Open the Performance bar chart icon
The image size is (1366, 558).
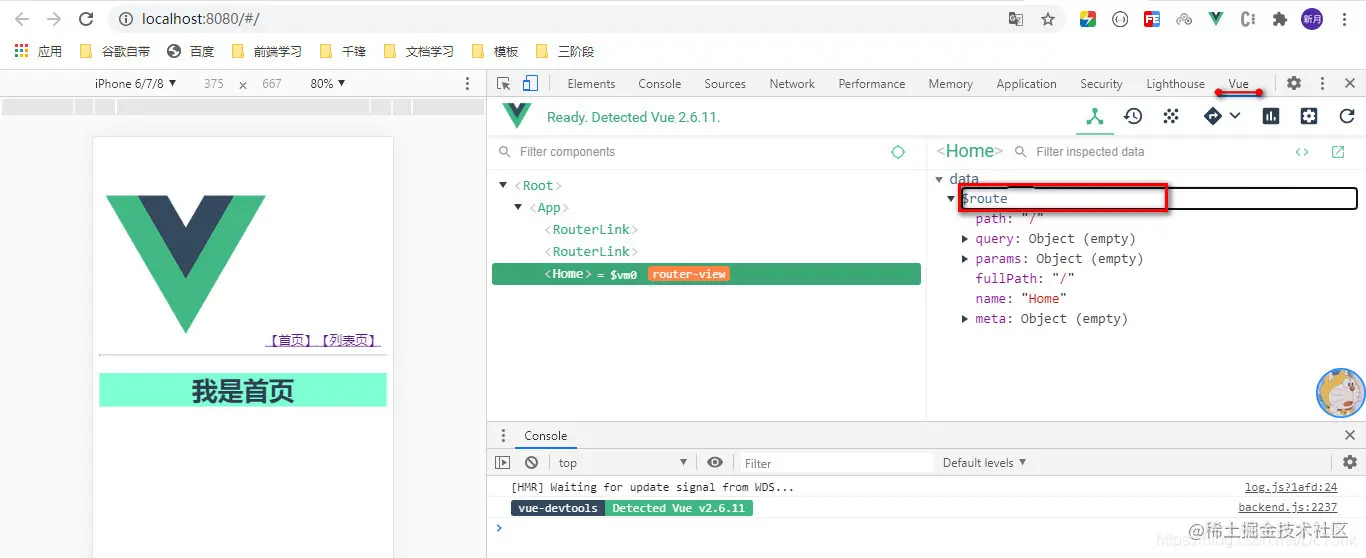(1271, 117)
